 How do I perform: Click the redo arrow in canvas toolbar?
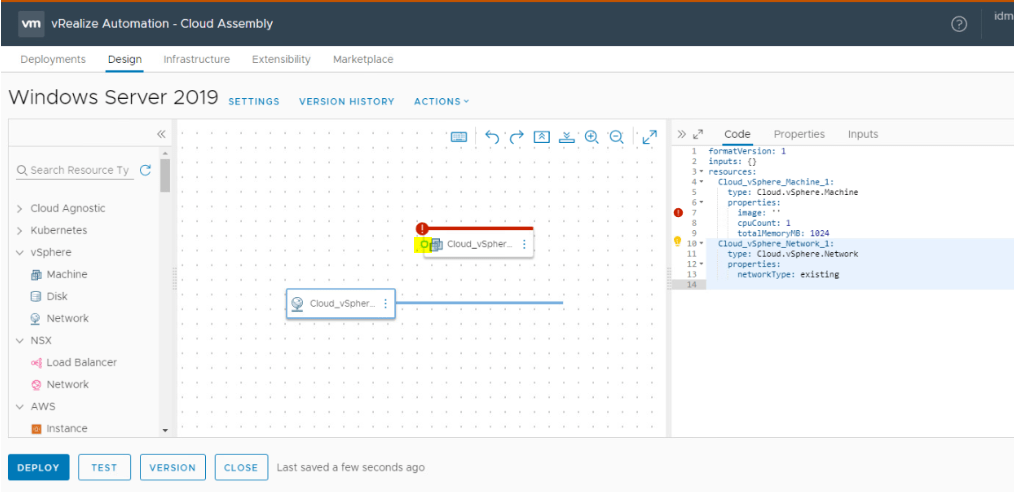coord(516,137)
